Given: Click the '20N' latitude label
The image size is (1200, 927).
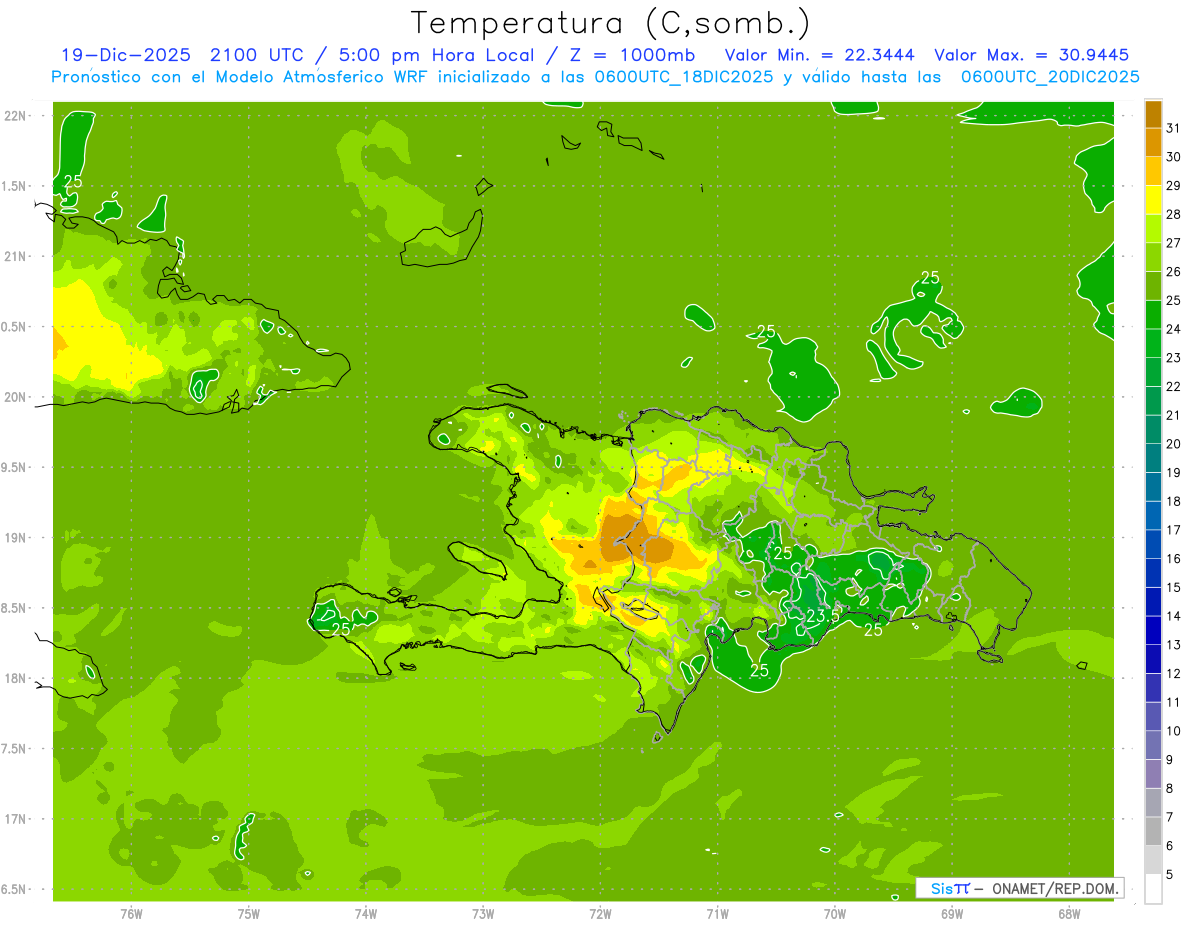Looking at the screenshot, I should tap(15, 397).
